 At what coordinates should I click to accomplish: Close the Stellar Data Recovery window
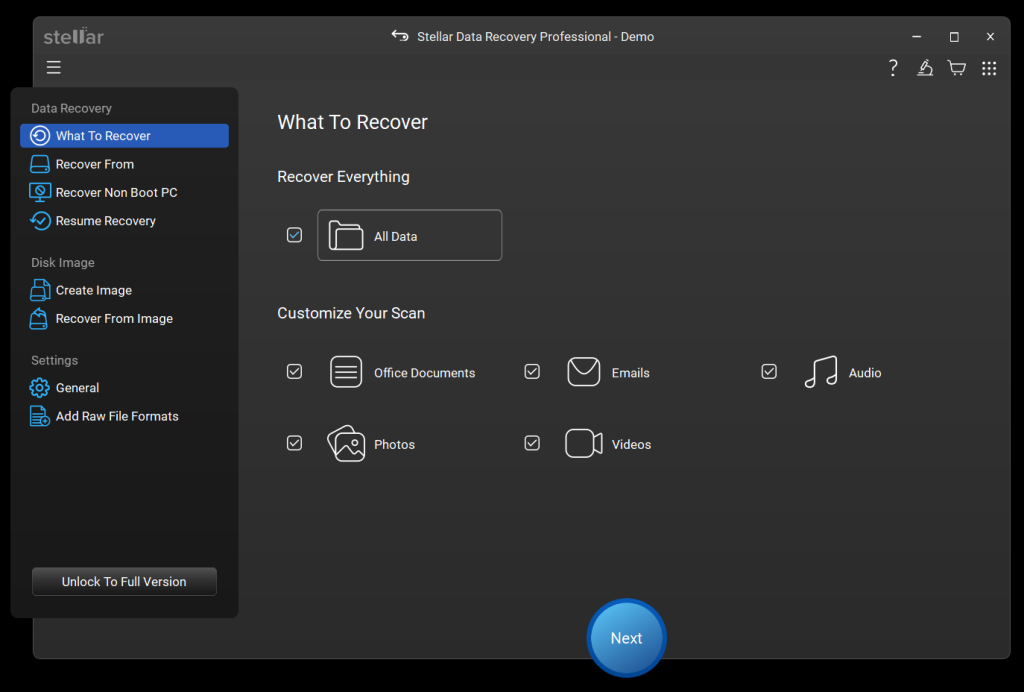[x=990, y=37]
